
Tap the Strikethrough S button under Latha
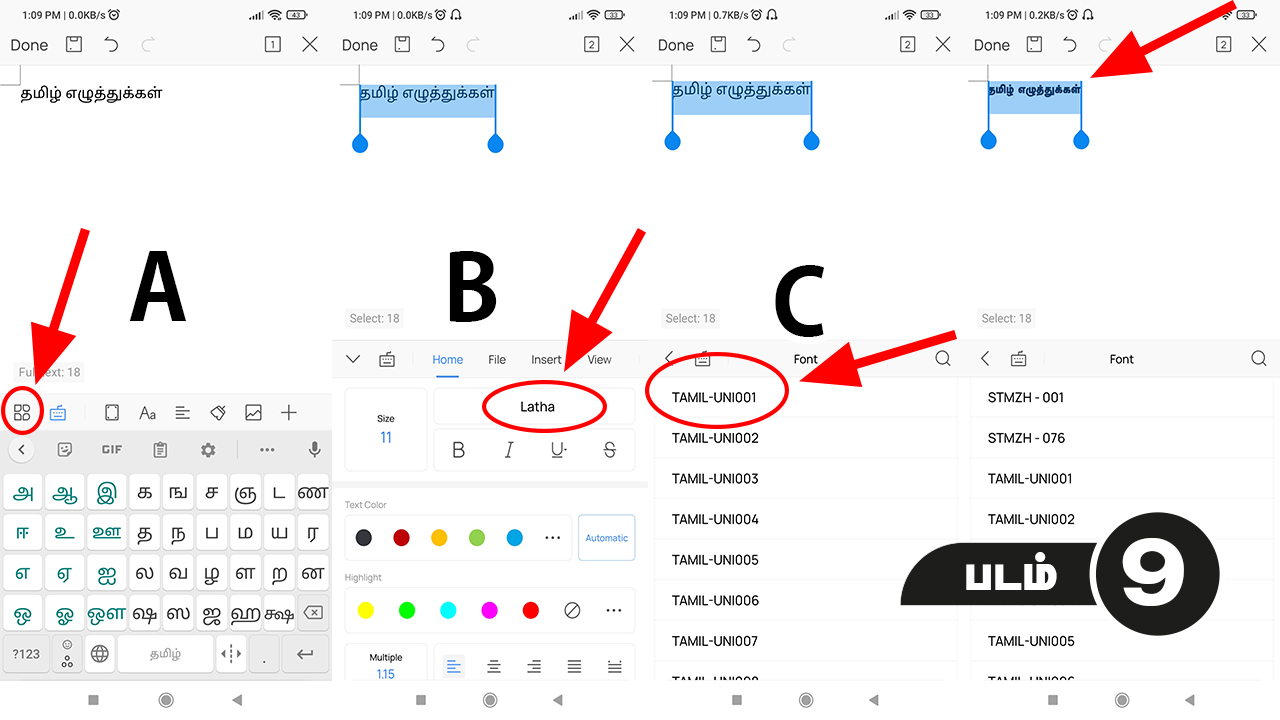pyautogui.click(x=610, y=450)
